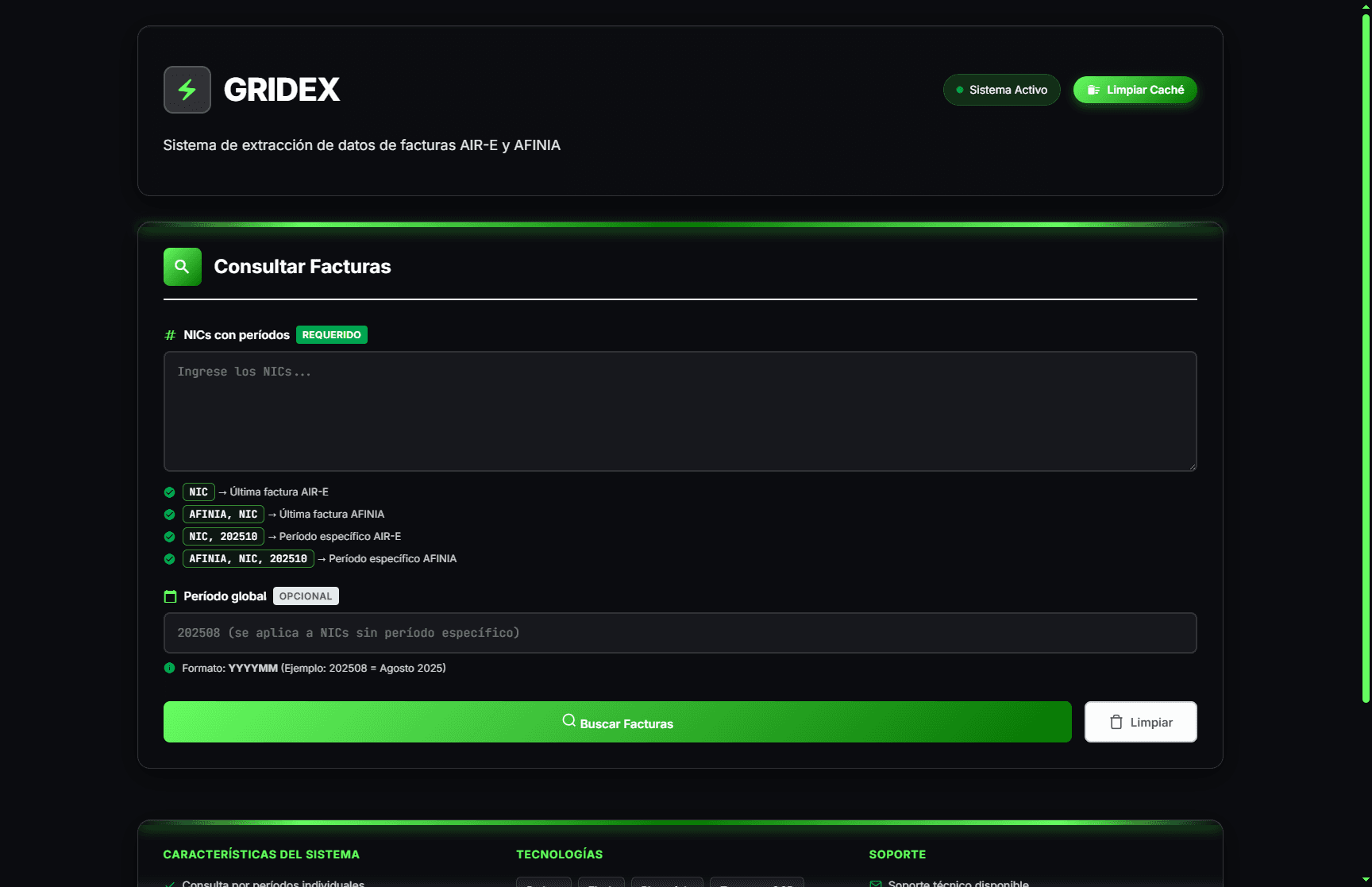Click the Limpiar button with trash icon

[1140, 722]
